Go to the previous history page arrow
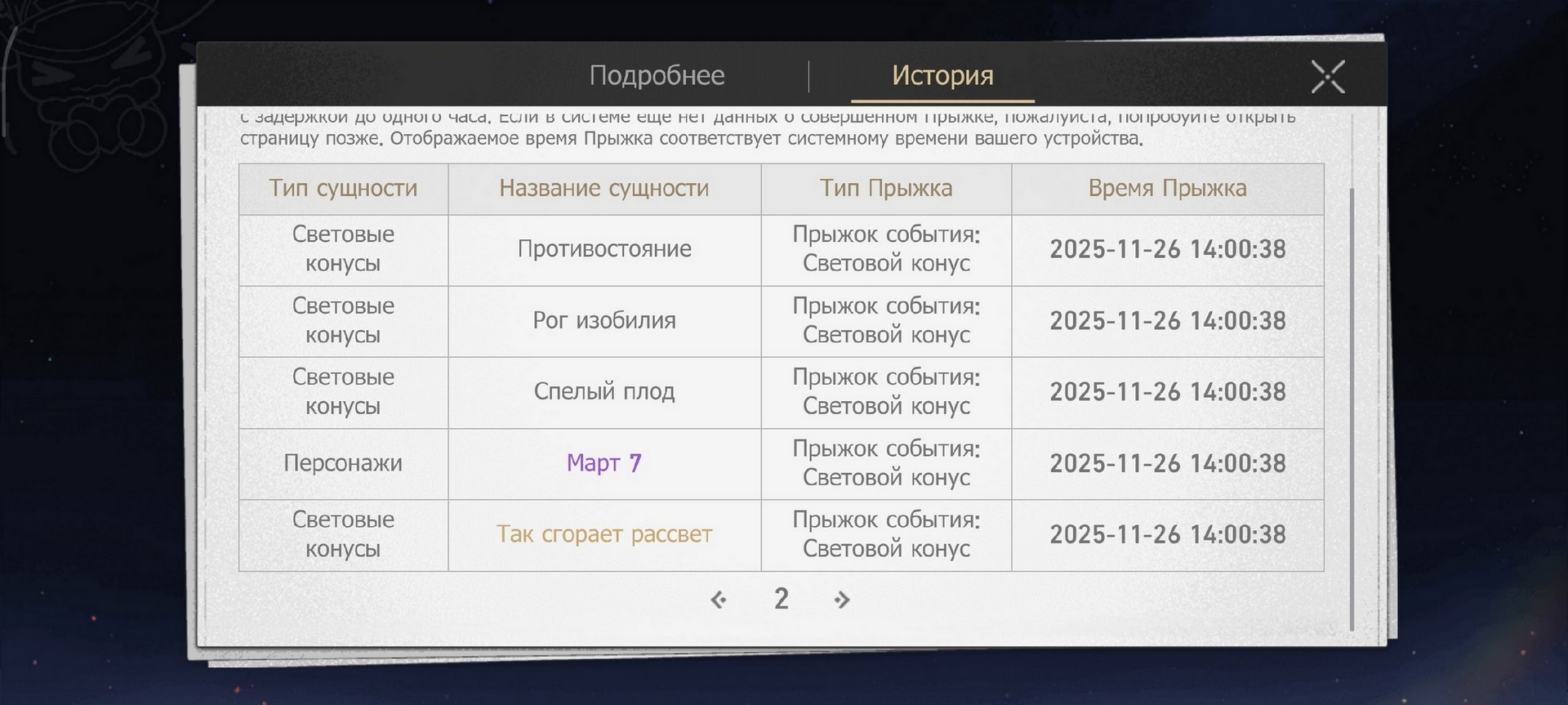 point(719,600)
